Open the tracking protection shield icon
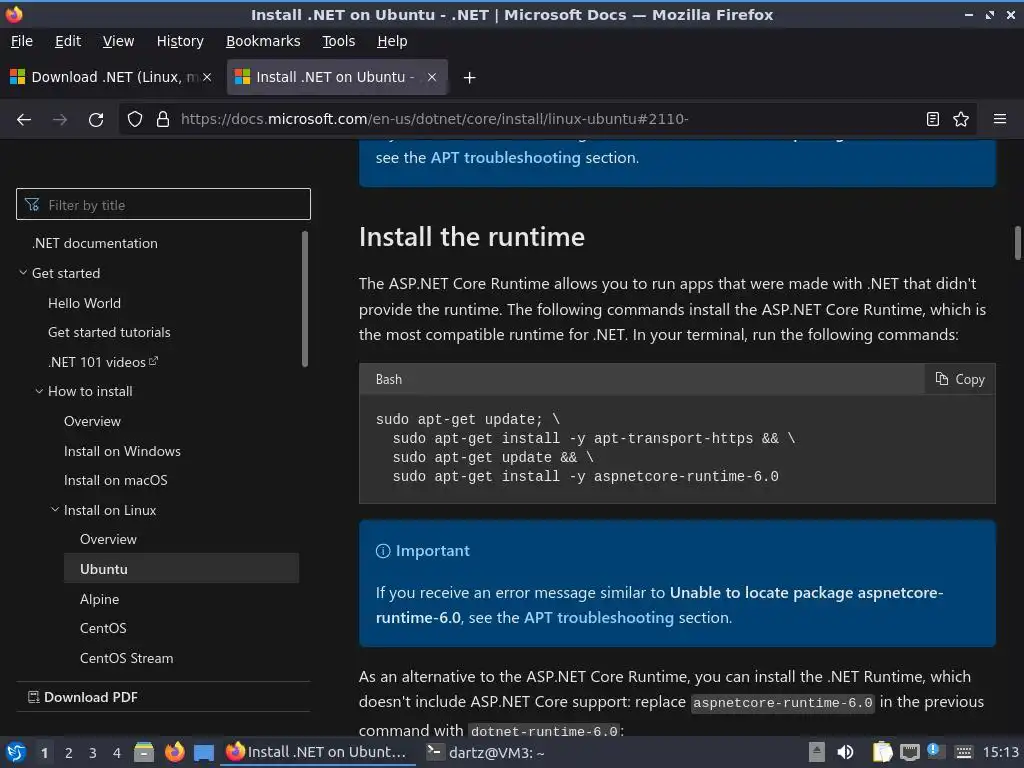Viewport: 1024px width, 768px height. [135, 120]
